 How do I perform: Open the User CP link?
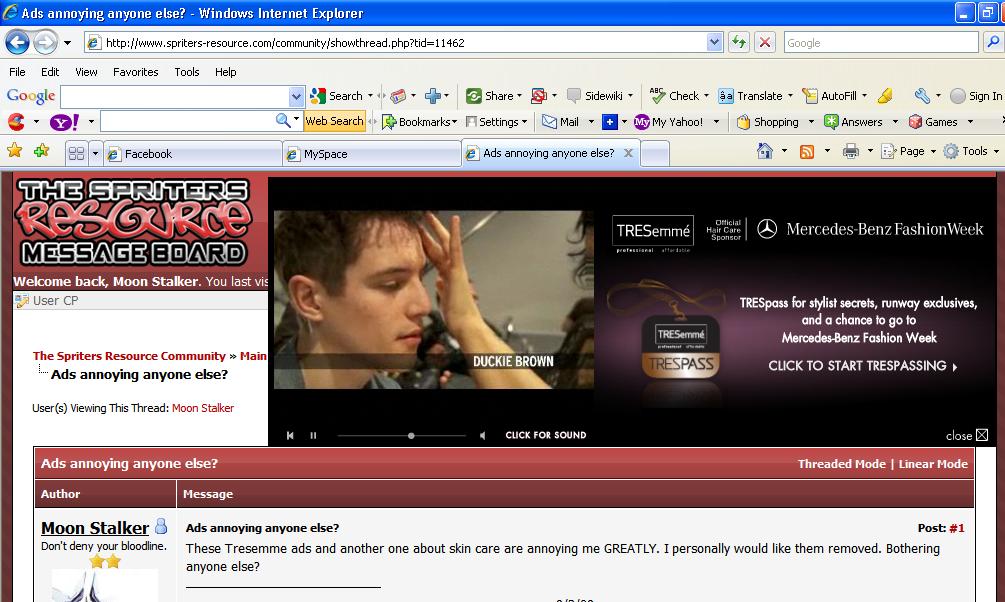[55, 301]
